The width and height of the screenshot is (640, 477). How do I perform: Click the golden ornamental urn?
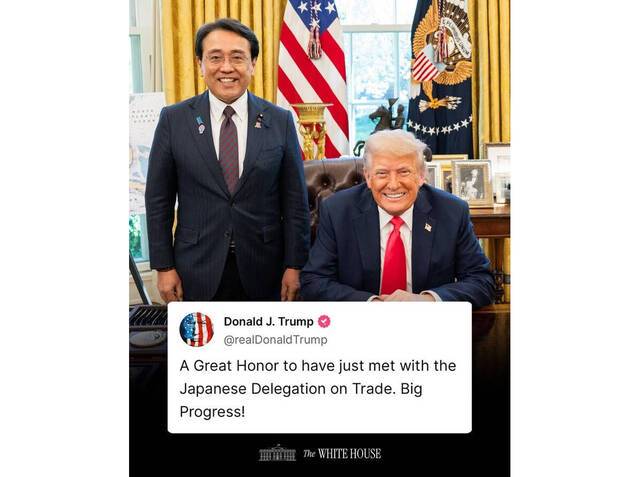[x=312, y=131]
